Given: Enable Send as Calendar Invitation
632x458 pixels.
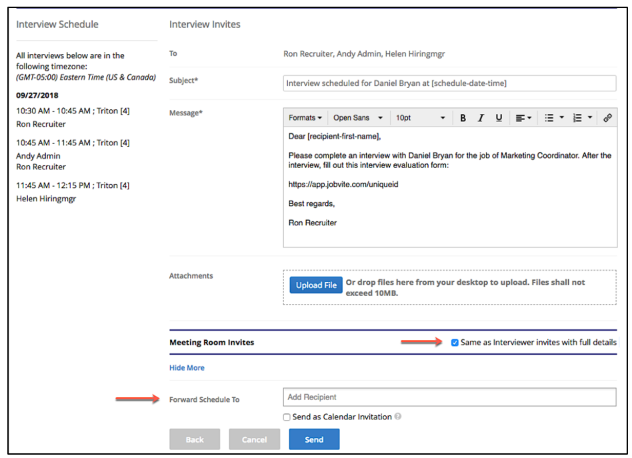Looking at the screenshot, I should tap(287, 417).
